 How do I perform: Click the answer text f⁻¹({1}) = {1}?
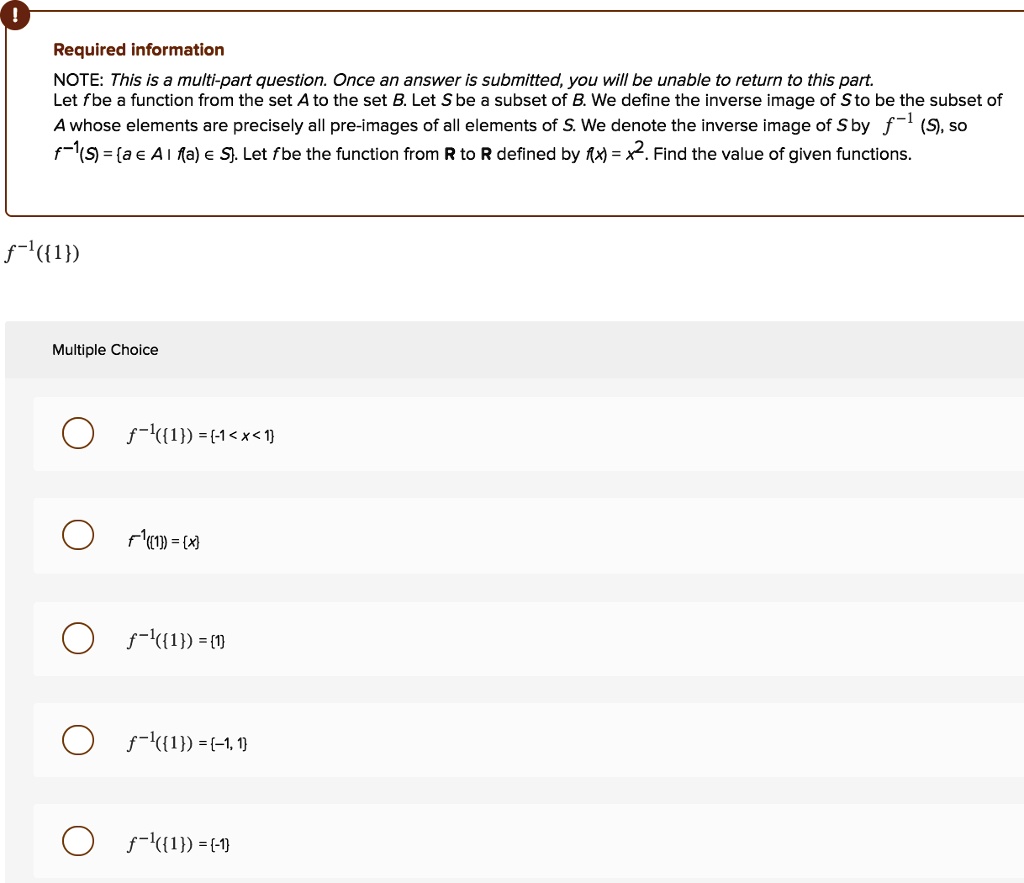[176, 641]
